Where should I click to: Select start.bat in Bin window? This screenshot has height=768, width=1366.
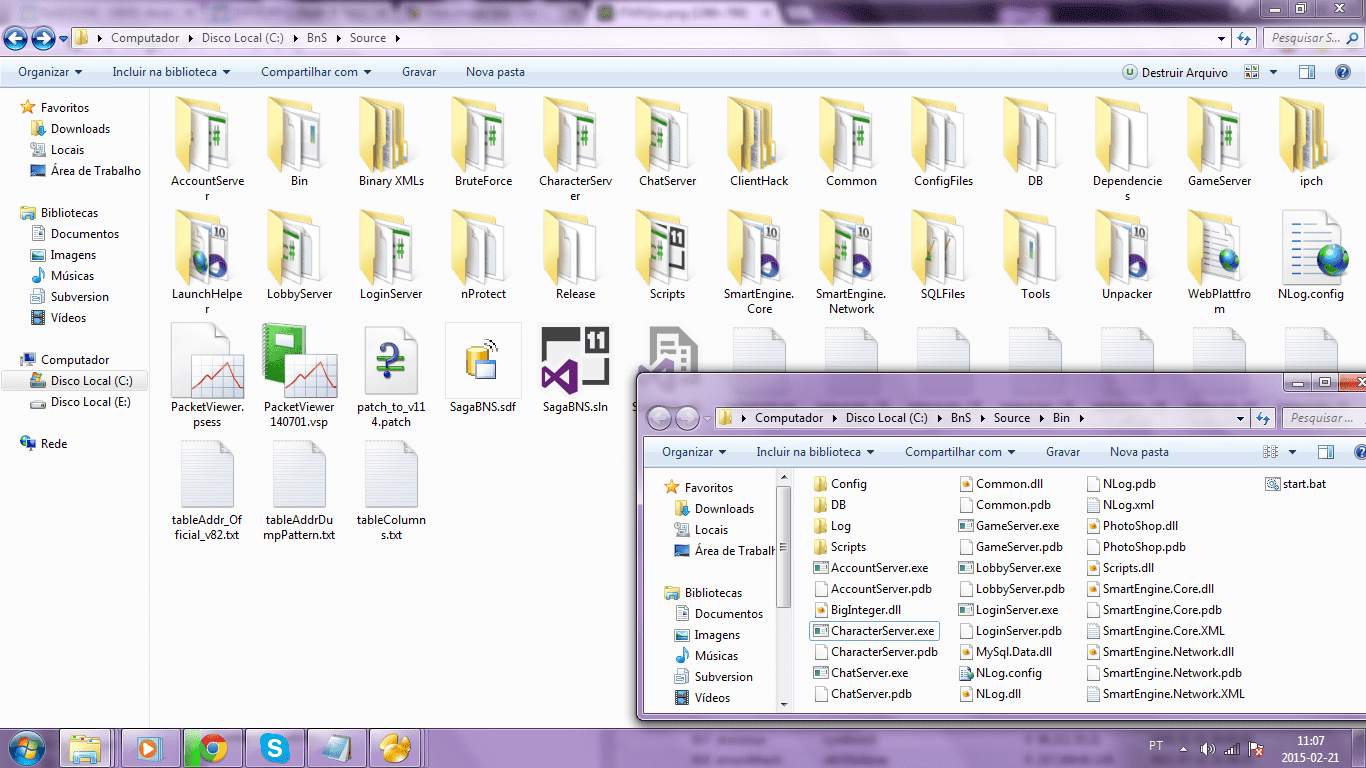[x=1296, y=484]
